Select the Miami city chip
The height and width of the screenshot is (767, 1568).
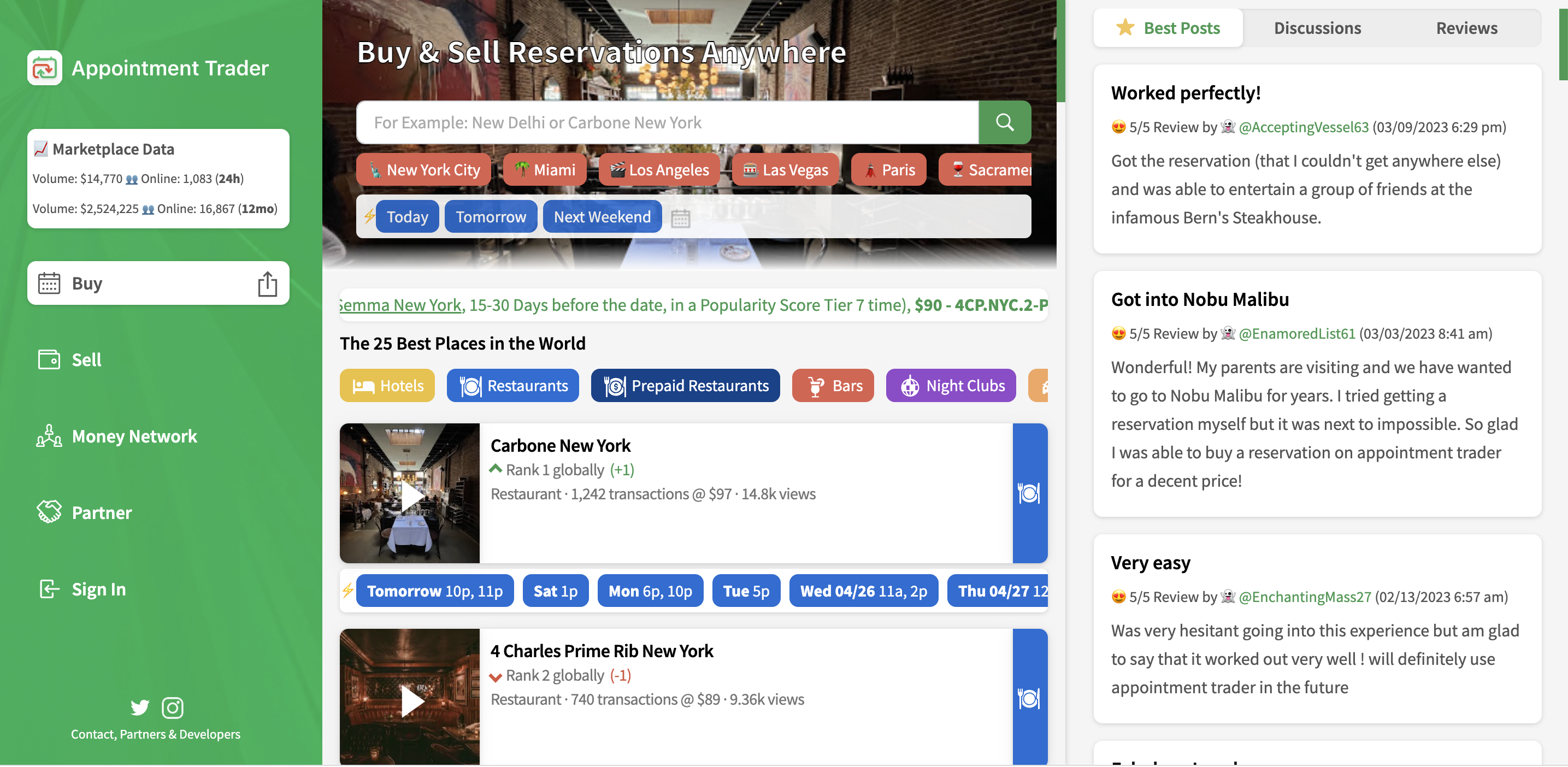545,170
